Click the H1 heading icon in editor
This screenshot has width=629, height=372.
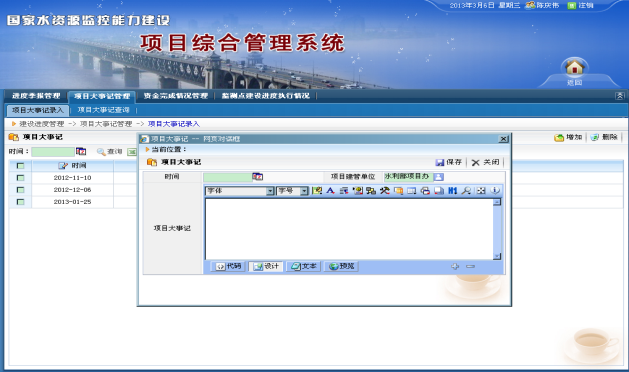(452, 191)
